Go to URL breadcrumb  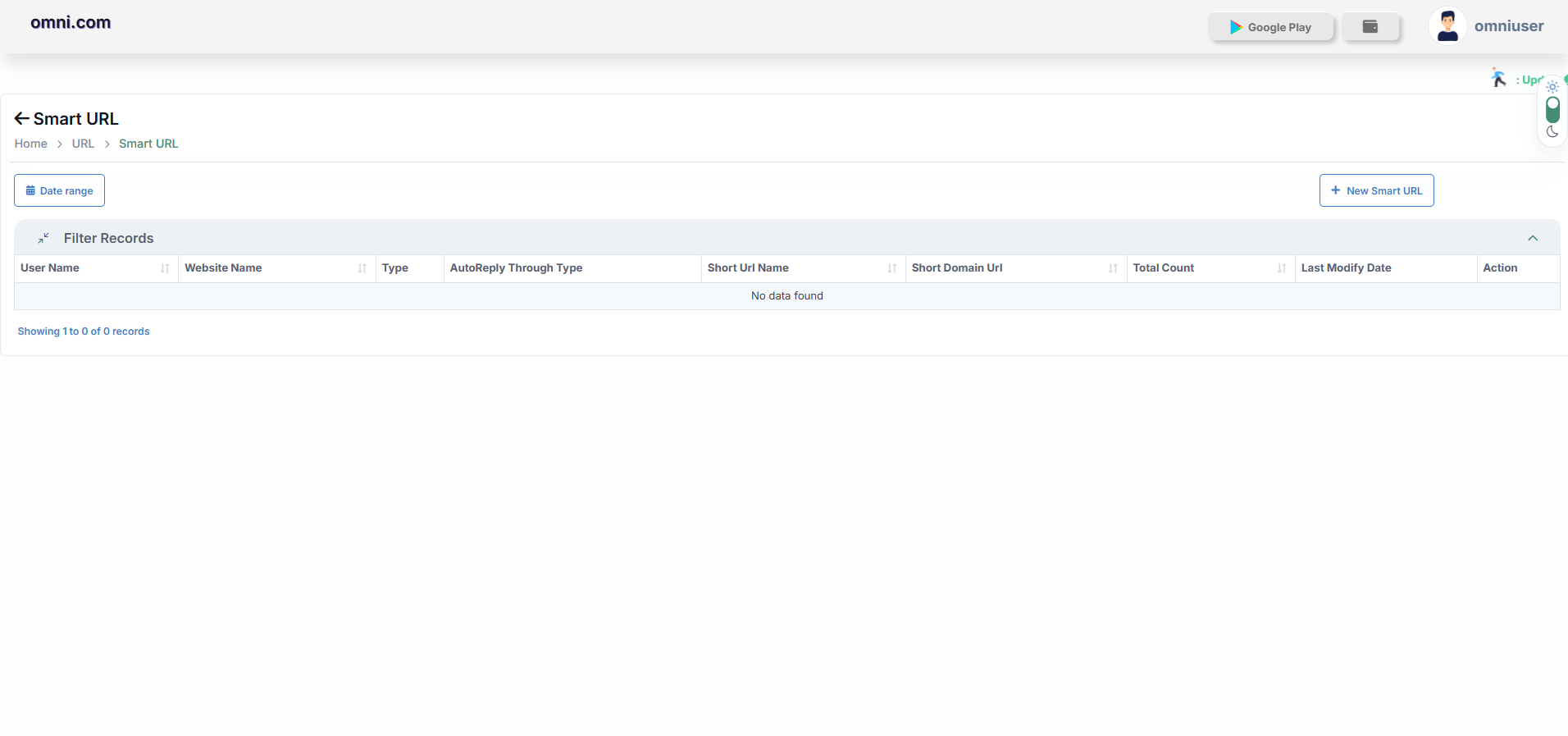(x=83, y=144)
